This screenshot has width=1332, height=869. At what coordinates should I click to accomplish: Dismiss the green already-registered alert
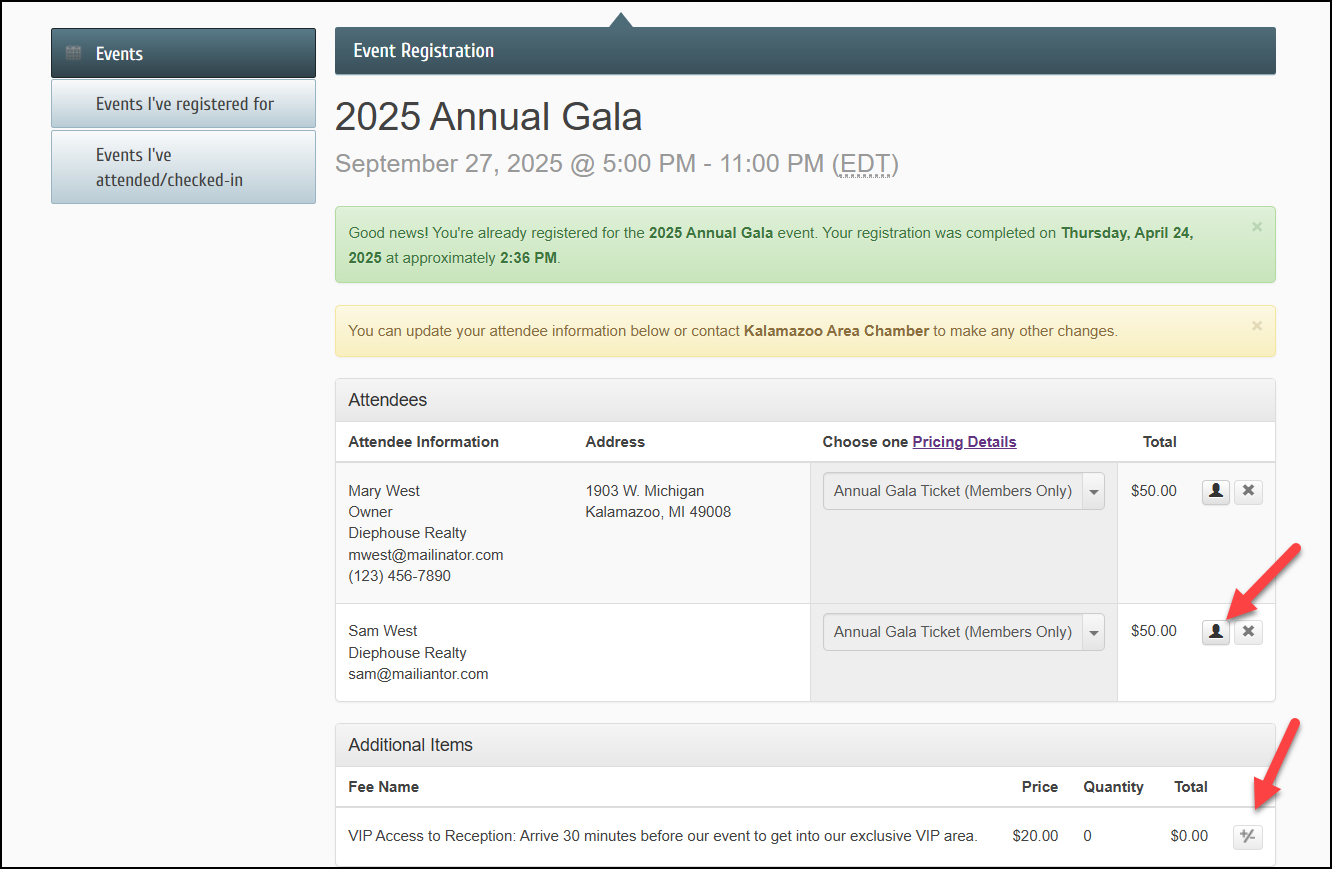1257,227
